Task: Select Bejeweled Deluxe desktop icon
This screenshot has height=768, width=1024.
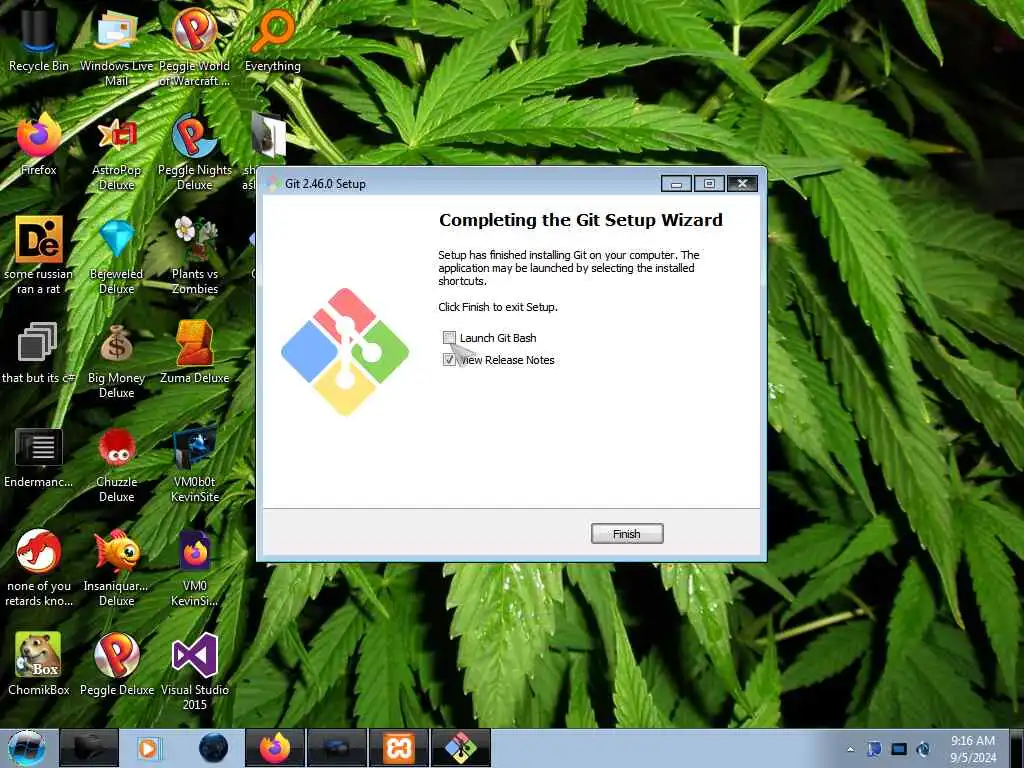Action: tap(116, 256)
